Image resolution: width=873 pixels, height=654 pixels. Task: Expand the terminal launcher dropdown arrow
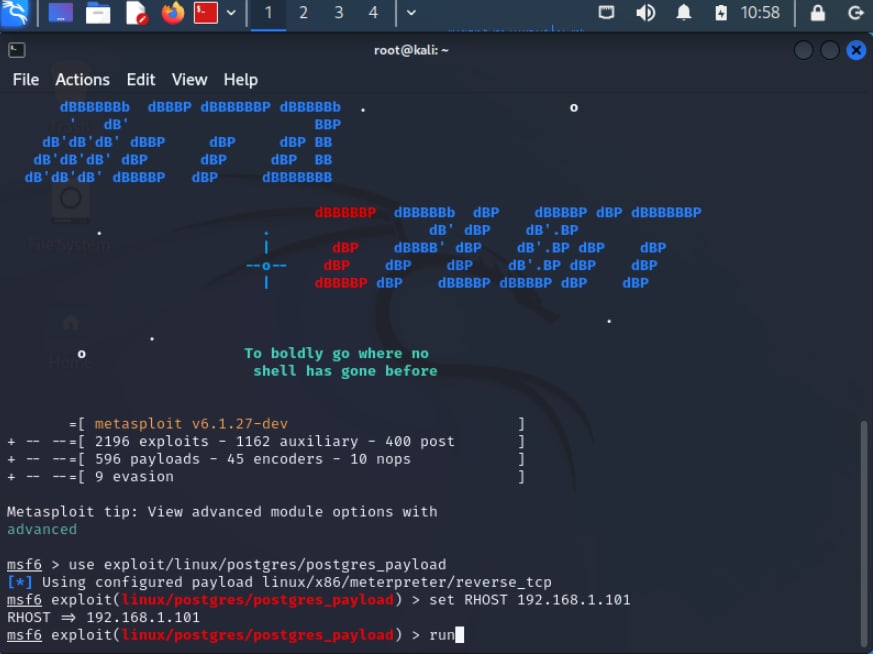[x=231, y=13]
